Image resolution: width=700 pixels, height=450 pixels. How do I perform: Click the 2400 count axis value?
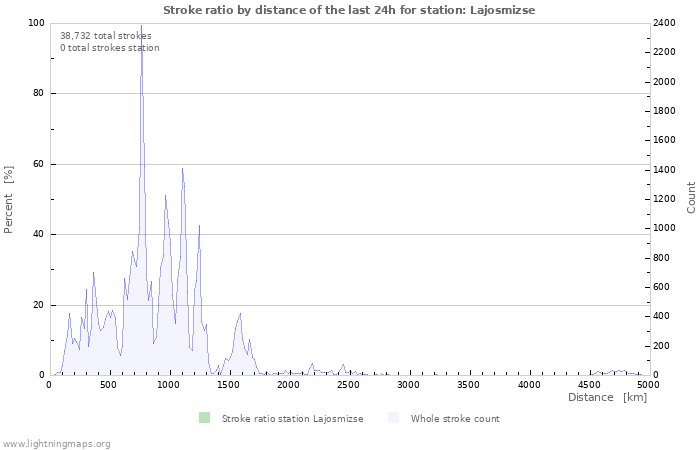[664, 23]
